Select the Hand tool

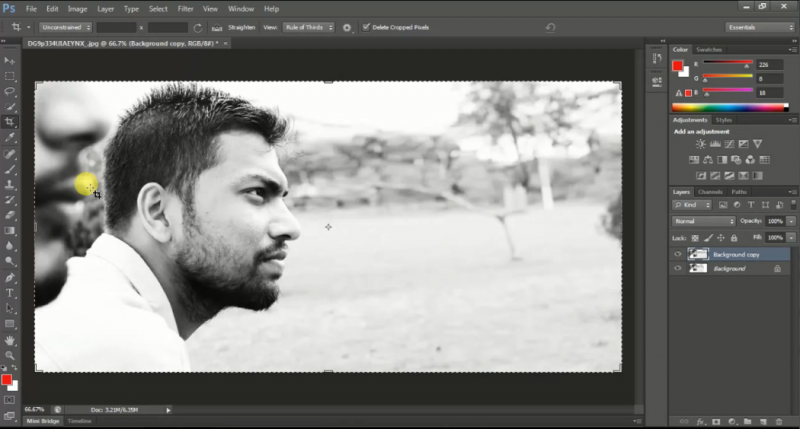point(10,340)
